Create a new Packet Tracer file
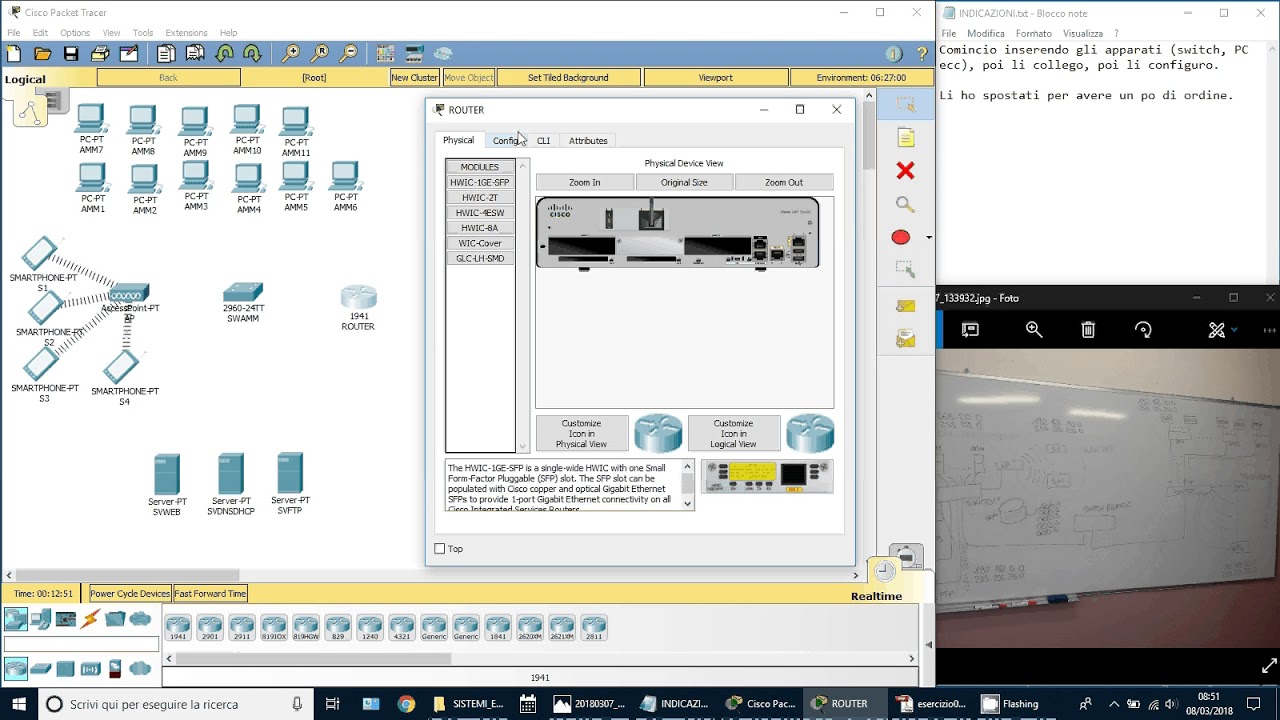 (14, 54)
